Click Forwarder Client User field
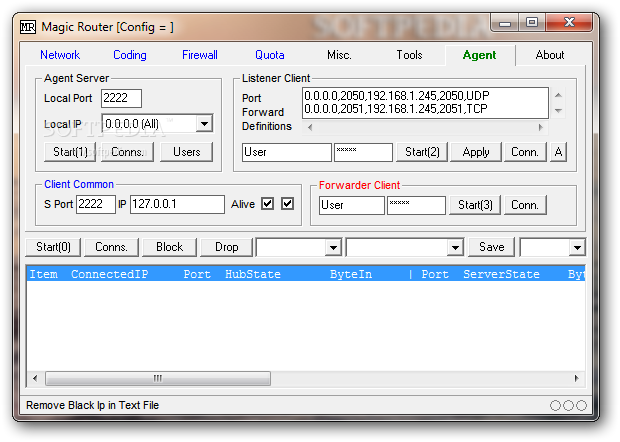620x442 pixels. coord(352,205)
